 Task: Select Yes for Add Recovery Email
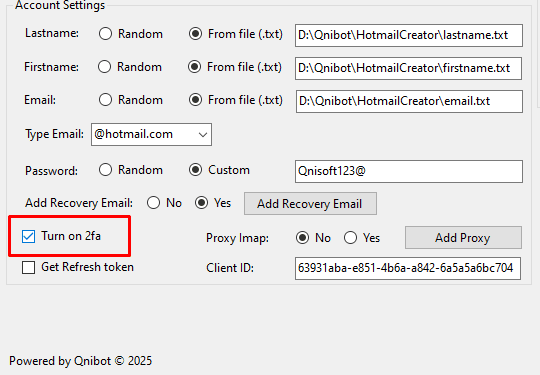212,203
